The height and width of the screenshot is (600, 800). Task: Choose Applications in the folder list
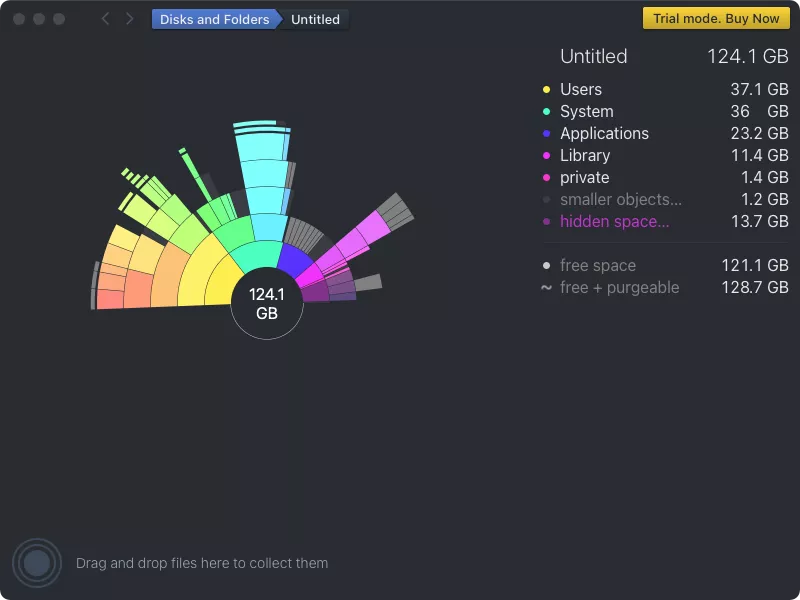tap(604, 134)
